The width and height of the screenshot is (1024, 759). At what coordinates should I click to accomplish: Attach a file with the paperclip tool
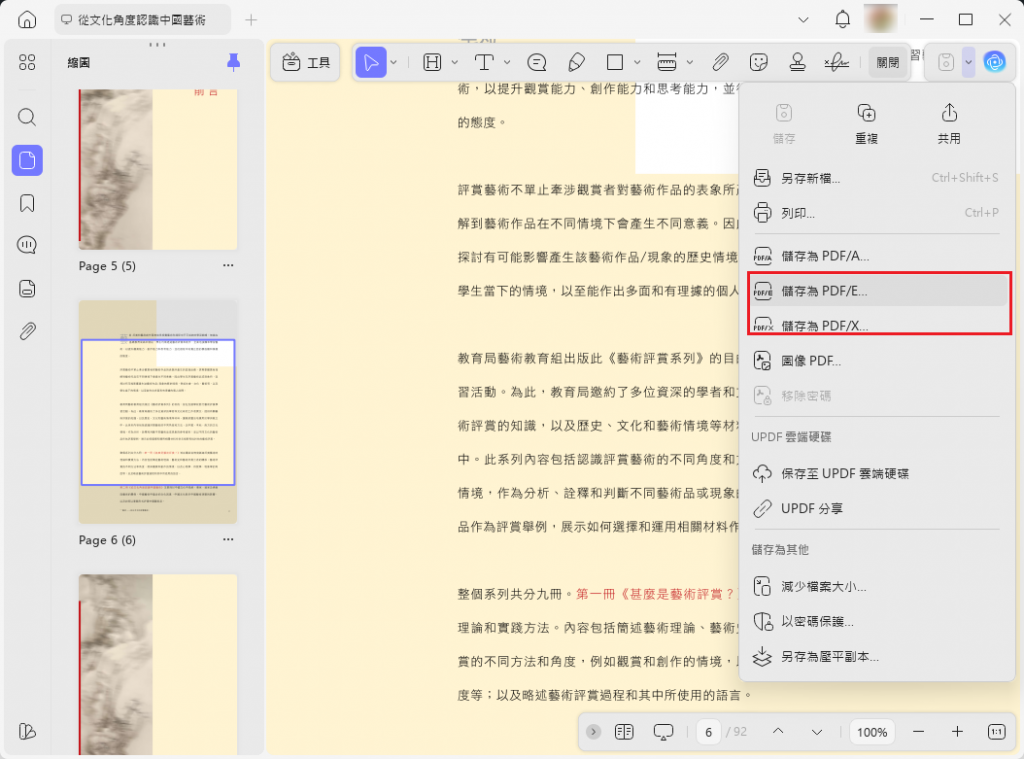721,62
